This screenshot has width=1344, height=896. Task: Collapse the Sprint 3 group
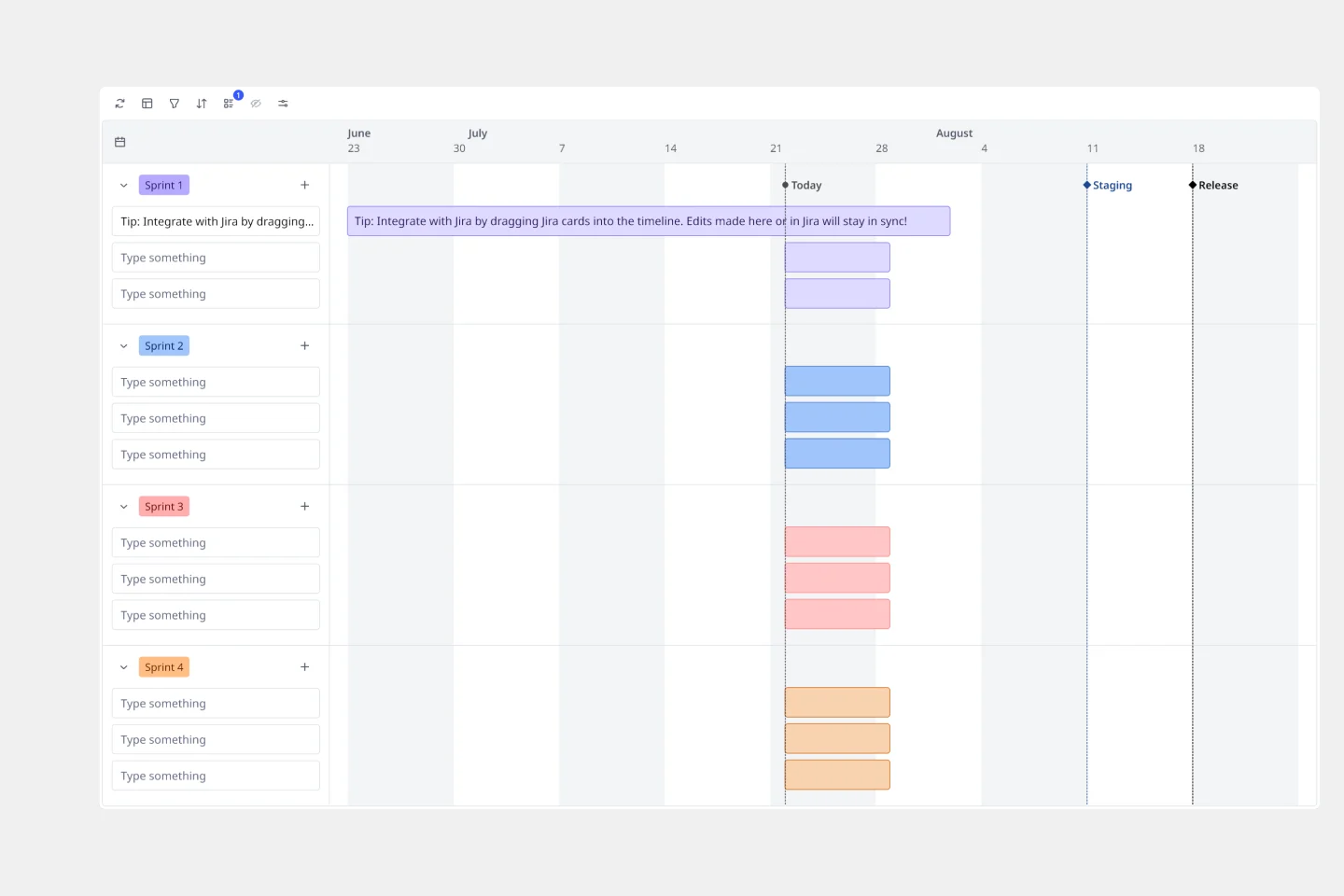coord(123,507)
